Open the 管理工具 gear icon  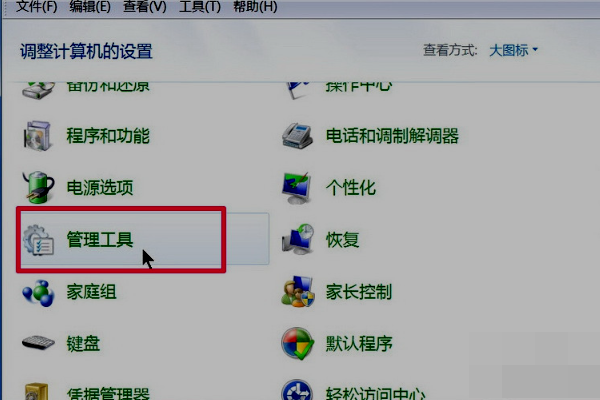(38, 240)
